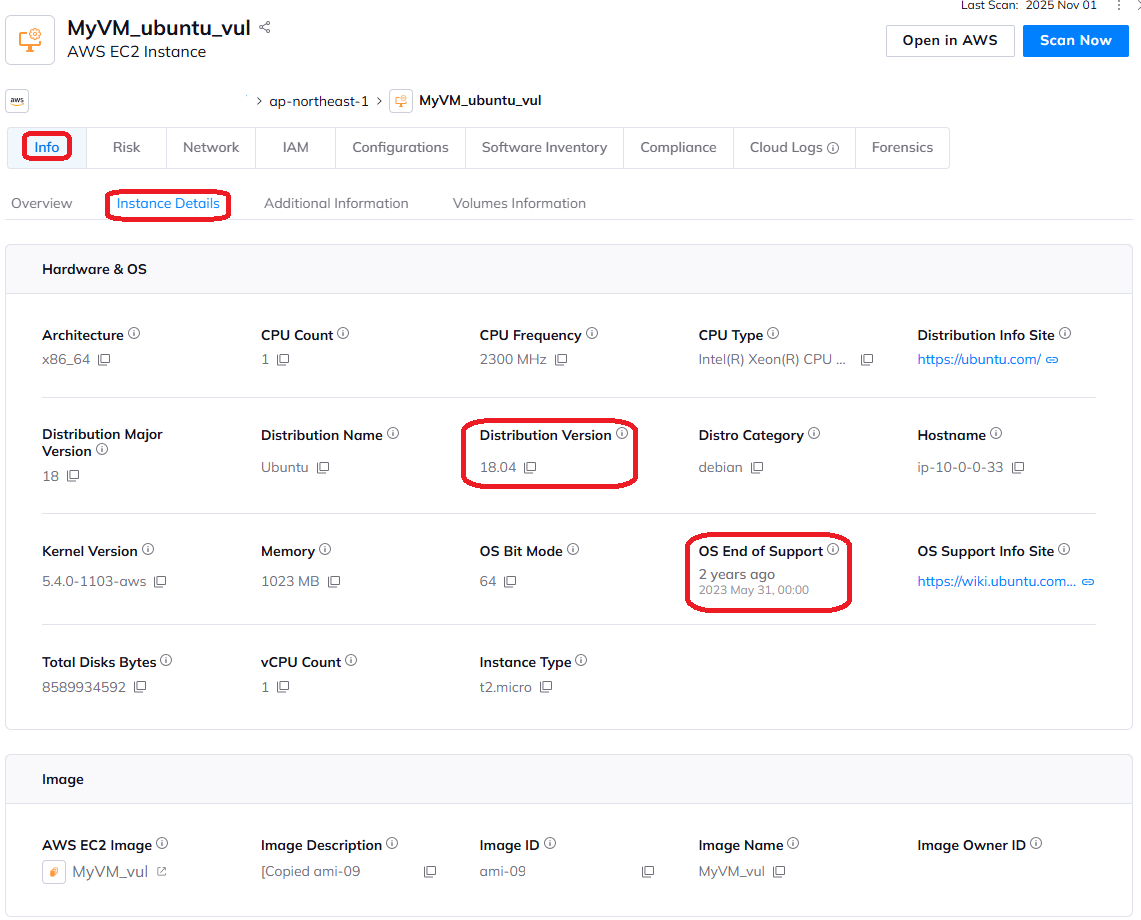Copy the Architecture value x86_64
This screenshot has width=1141, height=920.
pyautogui.click(x=104, y=360)
